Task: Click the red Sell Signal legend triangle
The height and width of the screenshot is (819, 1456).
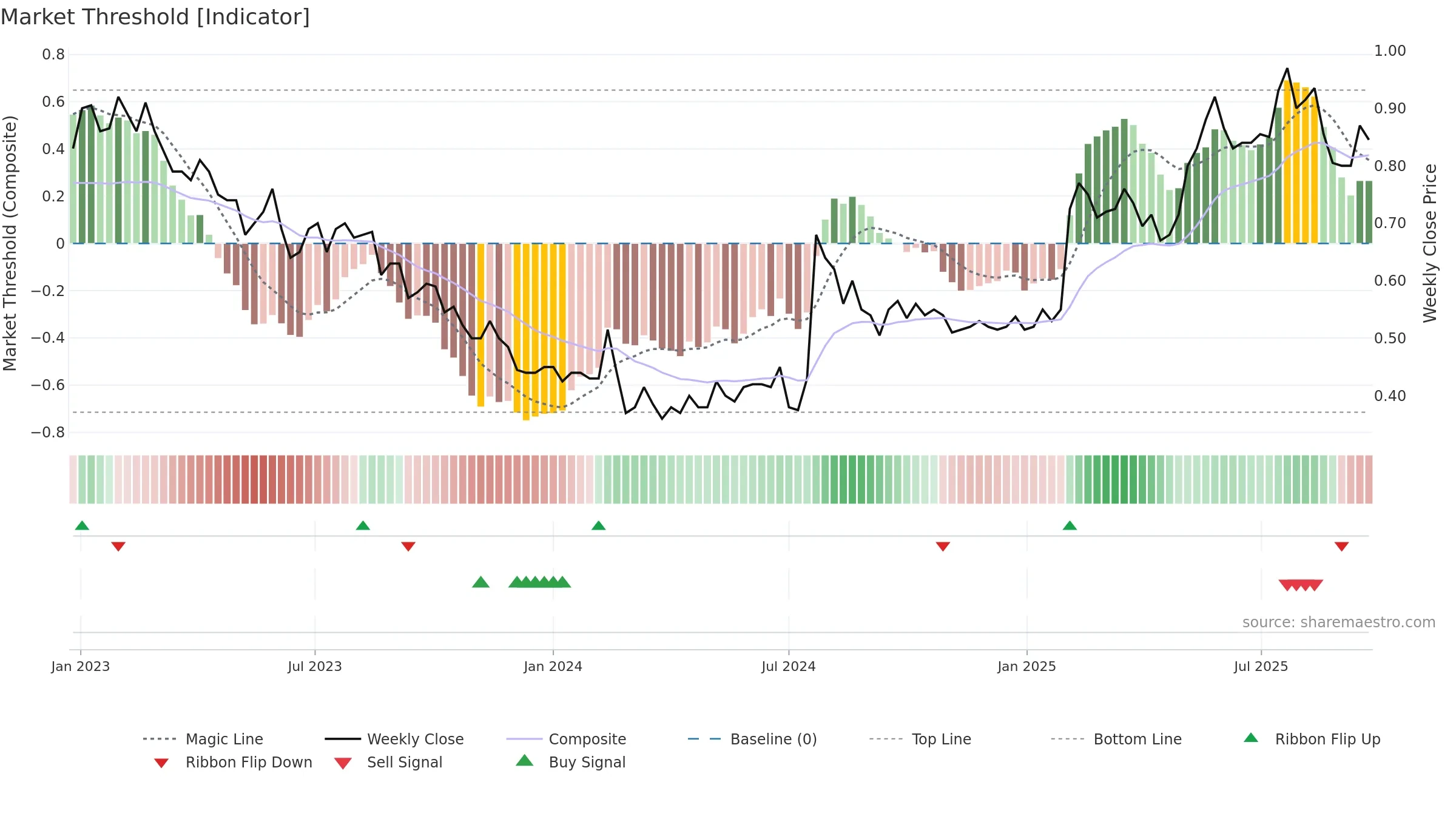Action: [343, 763]
